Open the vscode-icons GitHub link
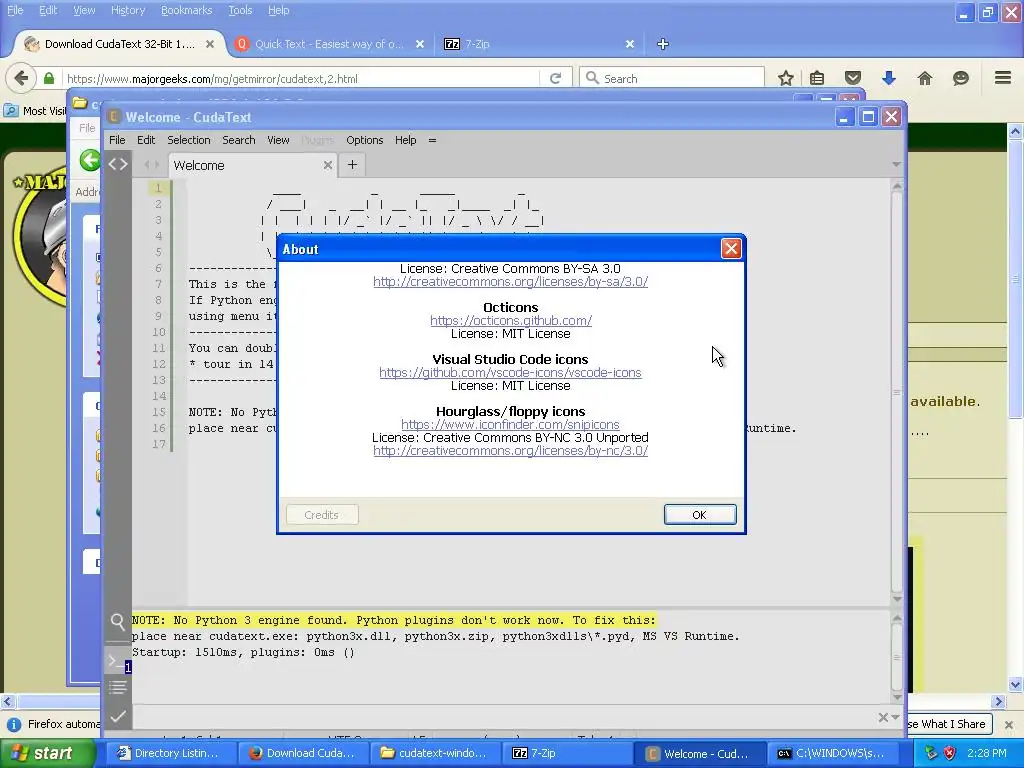Image resolution: width=1024 pixels, height=768 pixels. 510,373
